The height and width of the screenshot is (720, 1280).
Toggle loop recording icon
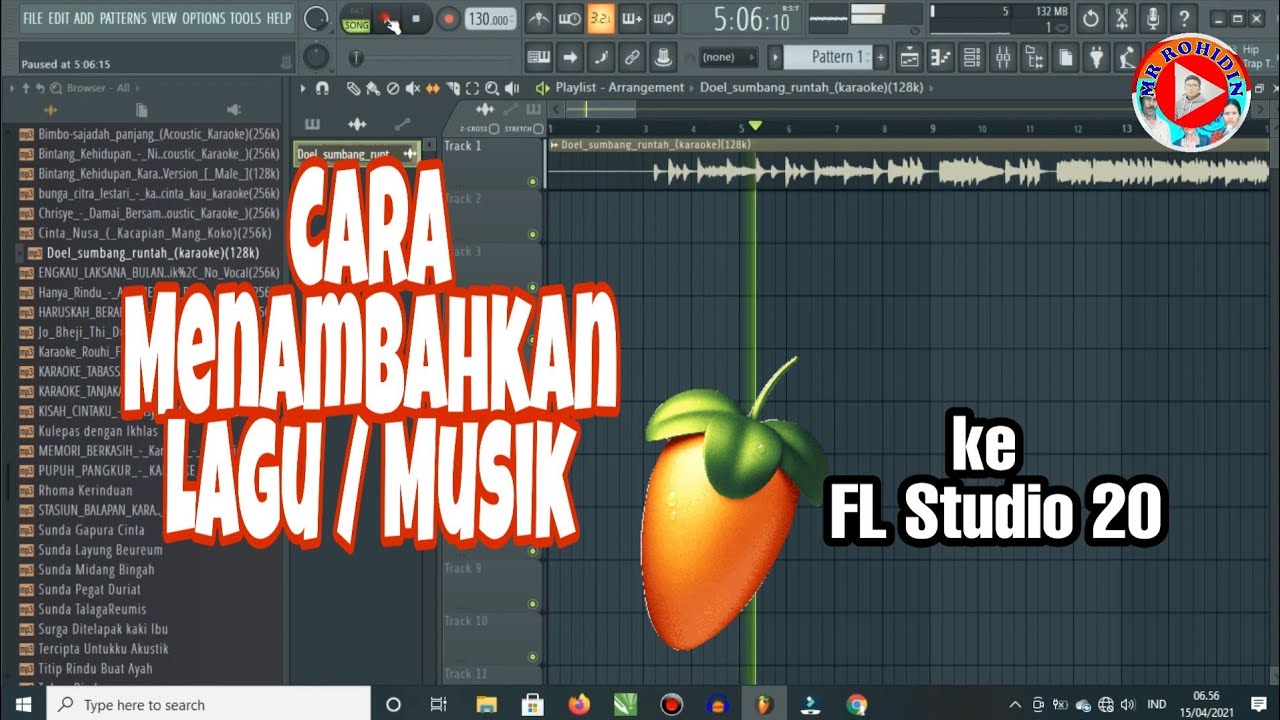(x=663, y=18)
